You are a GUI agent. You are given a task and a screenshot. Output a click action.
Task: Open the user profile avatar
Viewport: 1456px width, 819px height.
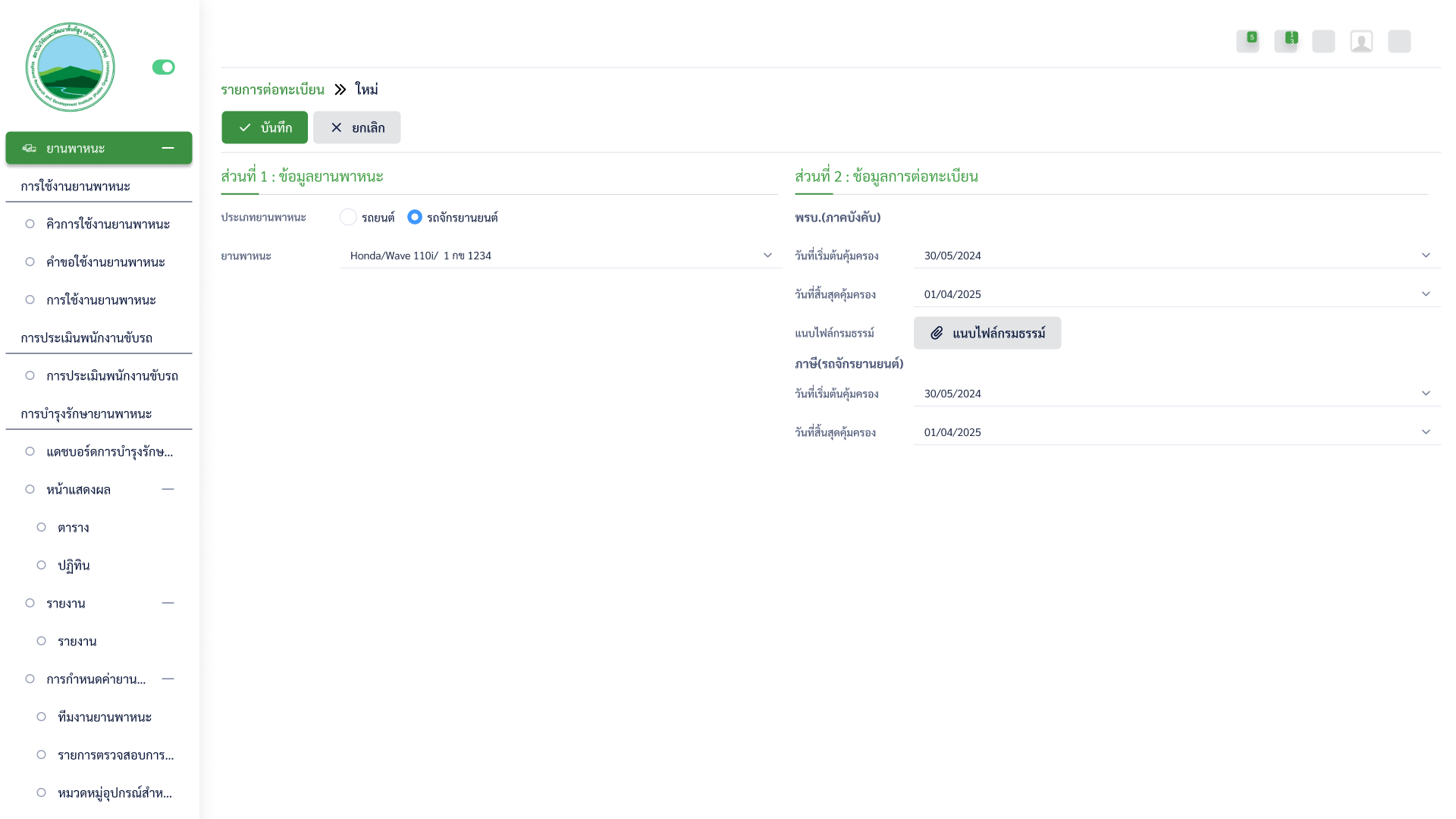(1361, 41)
